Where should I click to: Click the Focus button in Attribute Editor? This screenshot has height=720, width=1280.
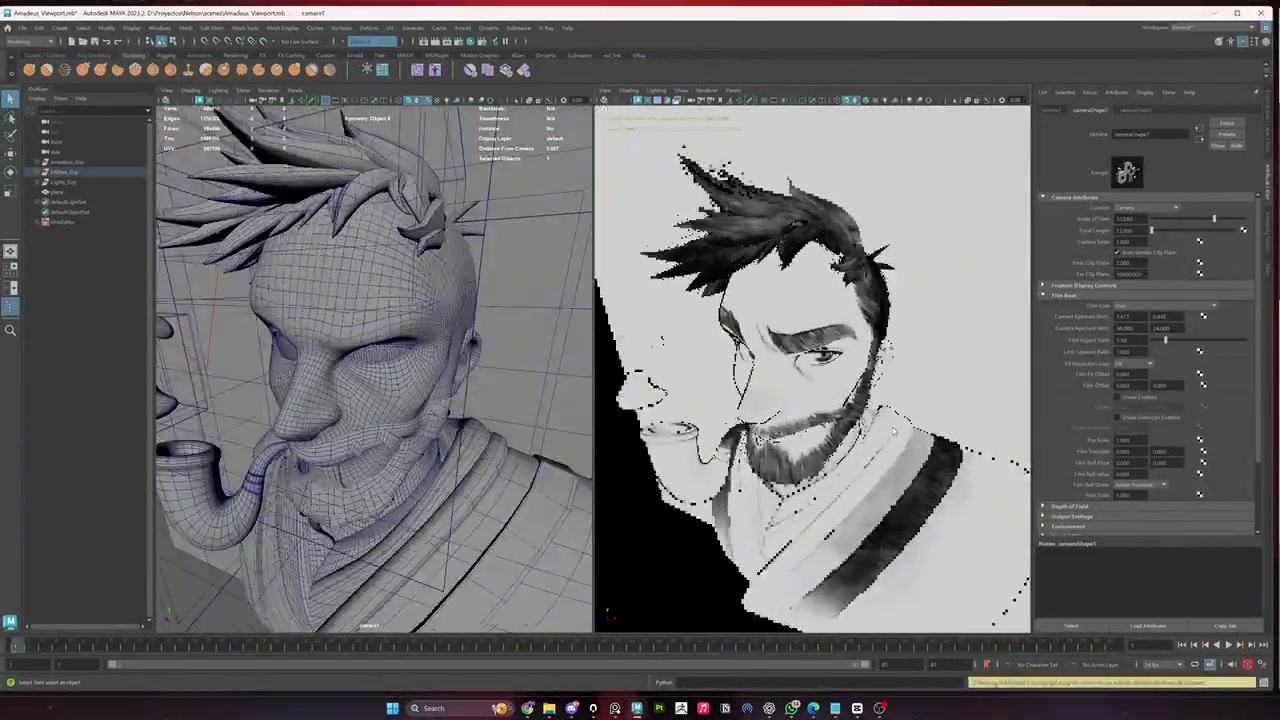pos(1227,123)
